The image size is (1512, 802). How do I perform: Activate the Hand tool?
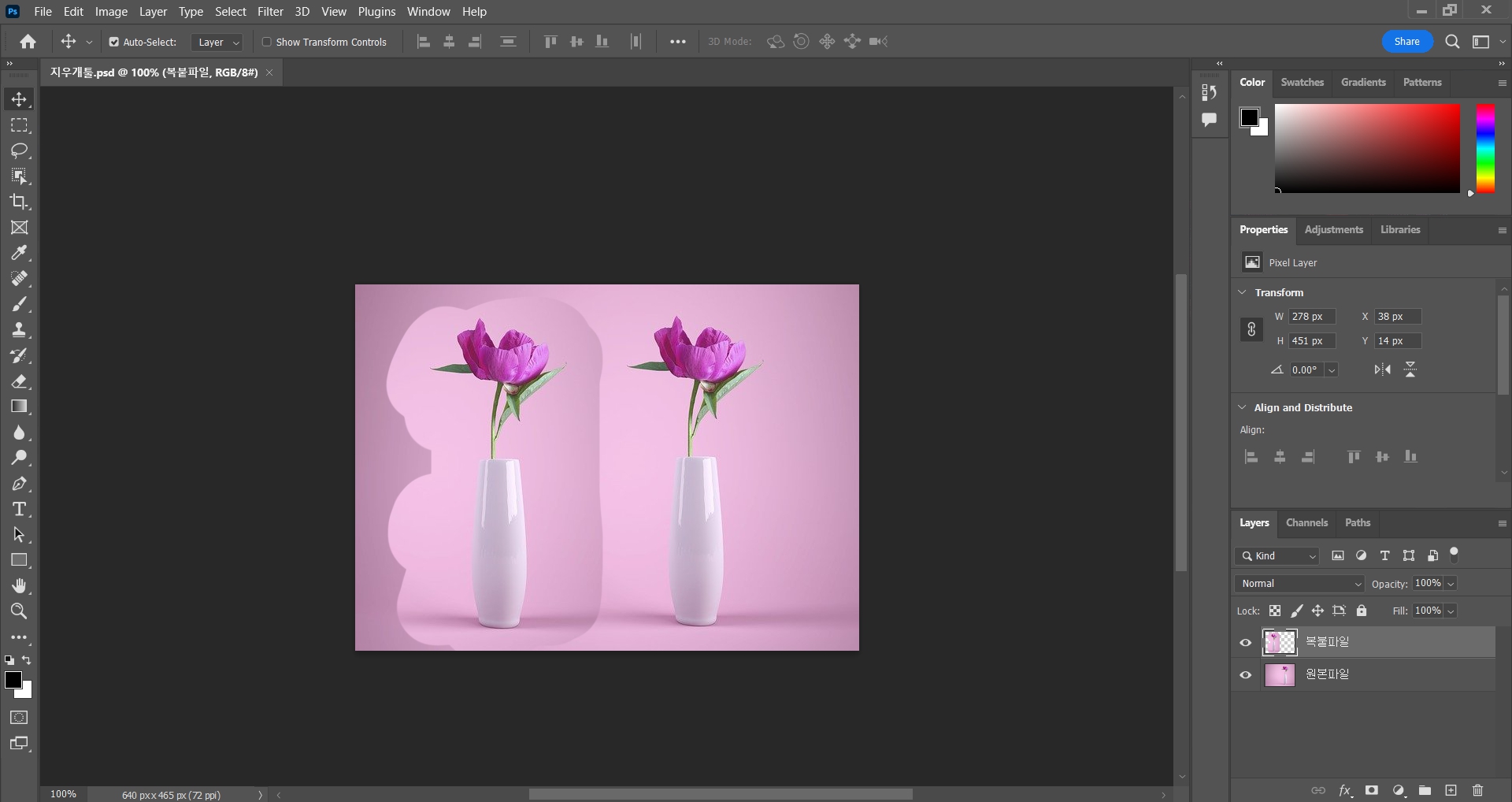click(x=19, y=585)
